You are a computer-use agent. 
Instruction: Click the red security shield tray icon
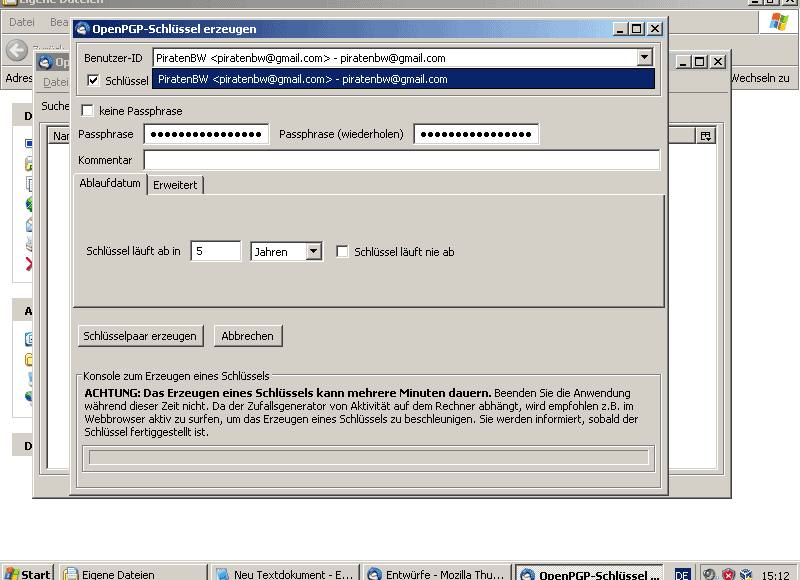coord(729,574)
